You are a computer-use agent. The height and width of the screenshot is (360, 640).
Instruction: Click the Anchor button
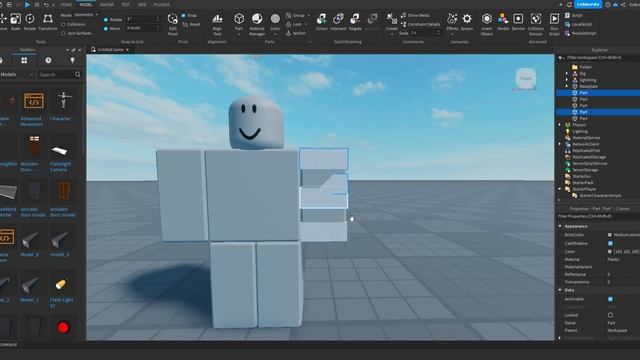tap(296, 33)
